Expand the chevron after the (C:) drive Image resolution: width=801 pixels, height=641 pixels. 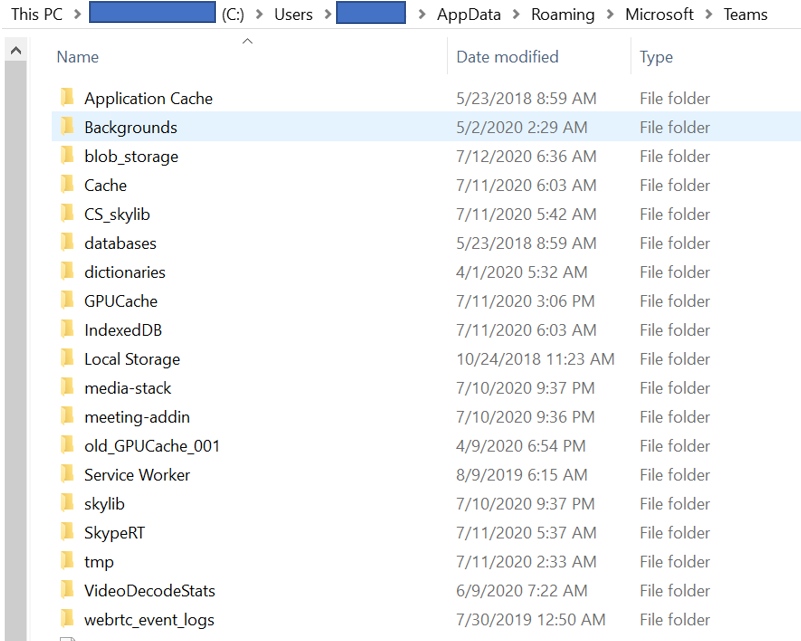coord(260,14)
